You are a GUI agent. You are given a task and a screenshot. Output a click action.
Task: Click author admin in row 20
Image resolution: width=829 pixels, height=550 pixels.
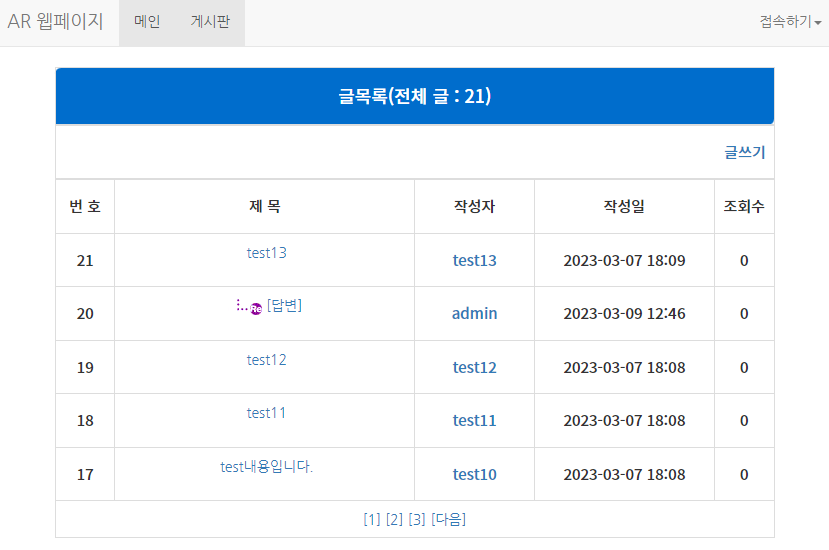tap(474, 313)
